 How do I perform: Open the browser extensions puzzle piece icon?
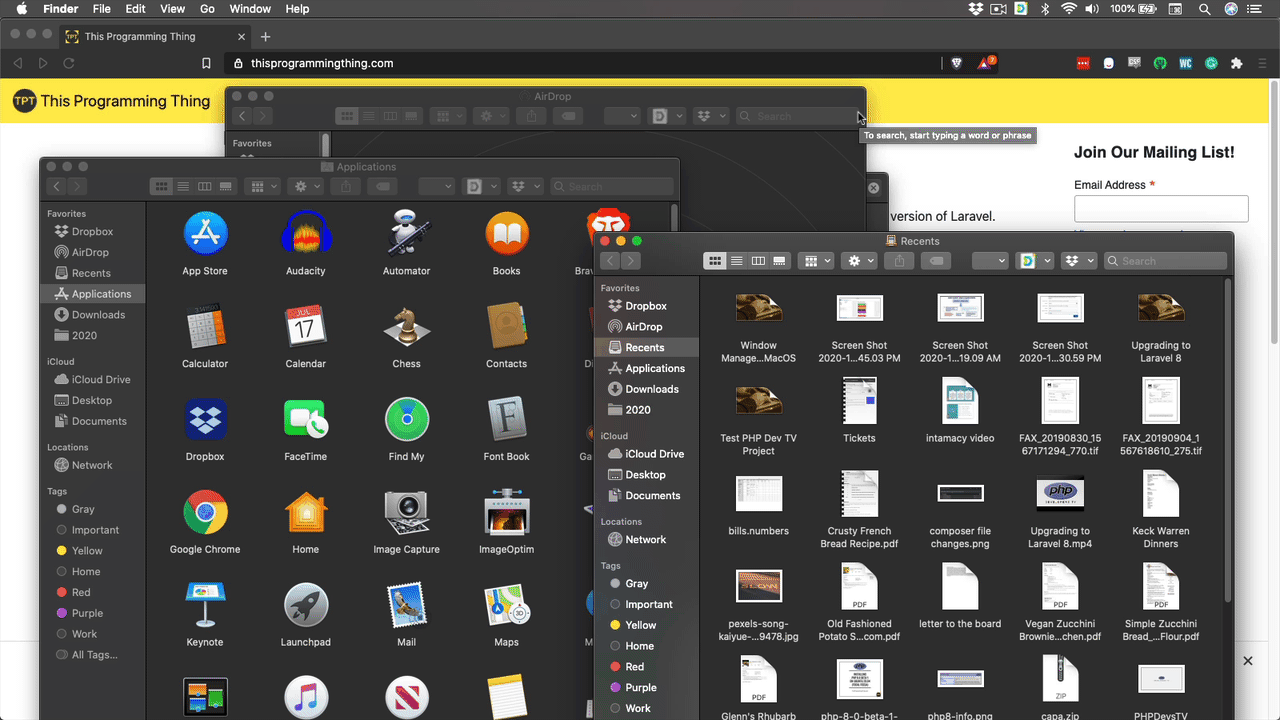tap(1236, 62)
